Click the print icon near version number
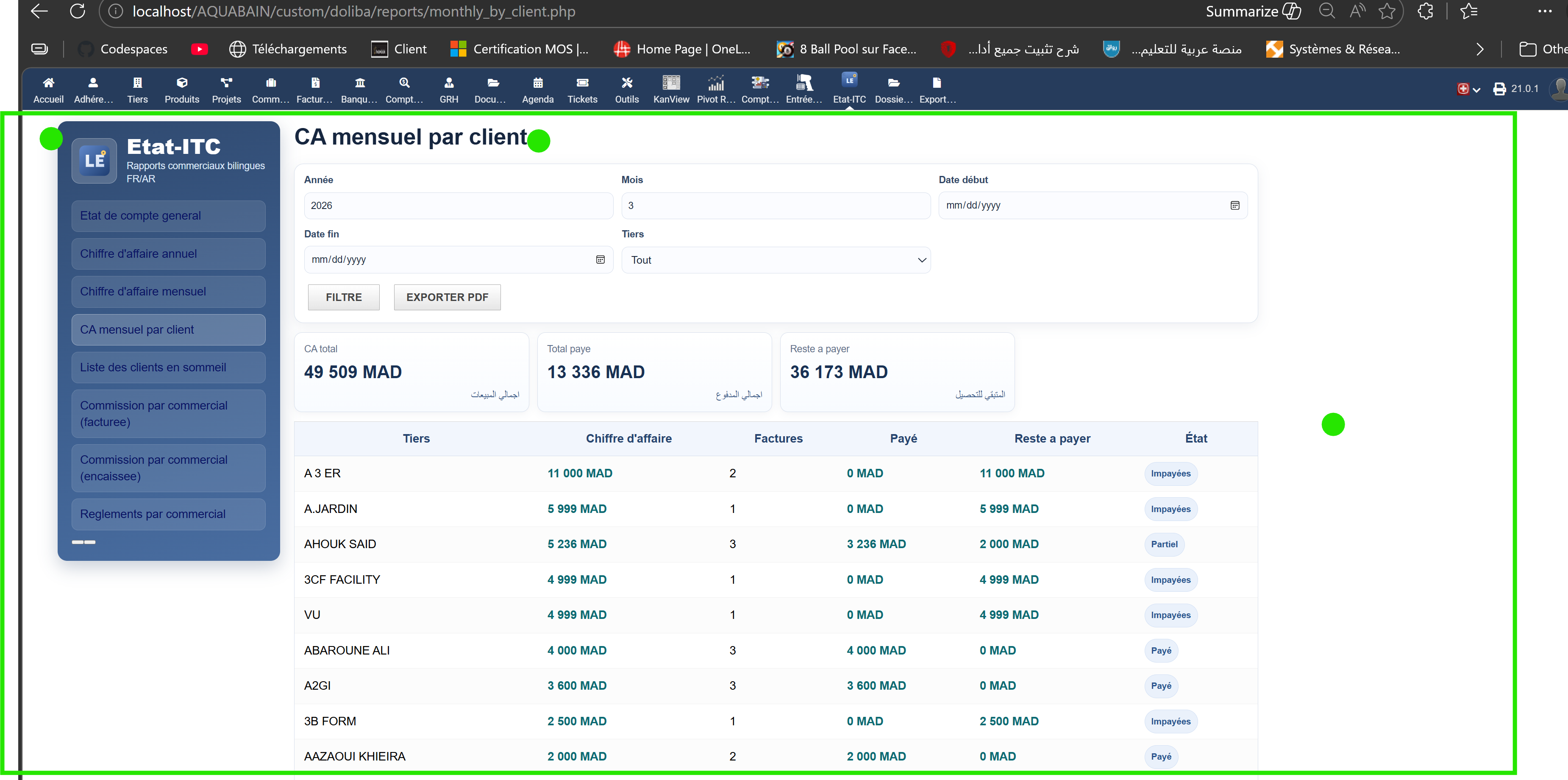The image size is (1568, 780). [x=1499, y=89]
